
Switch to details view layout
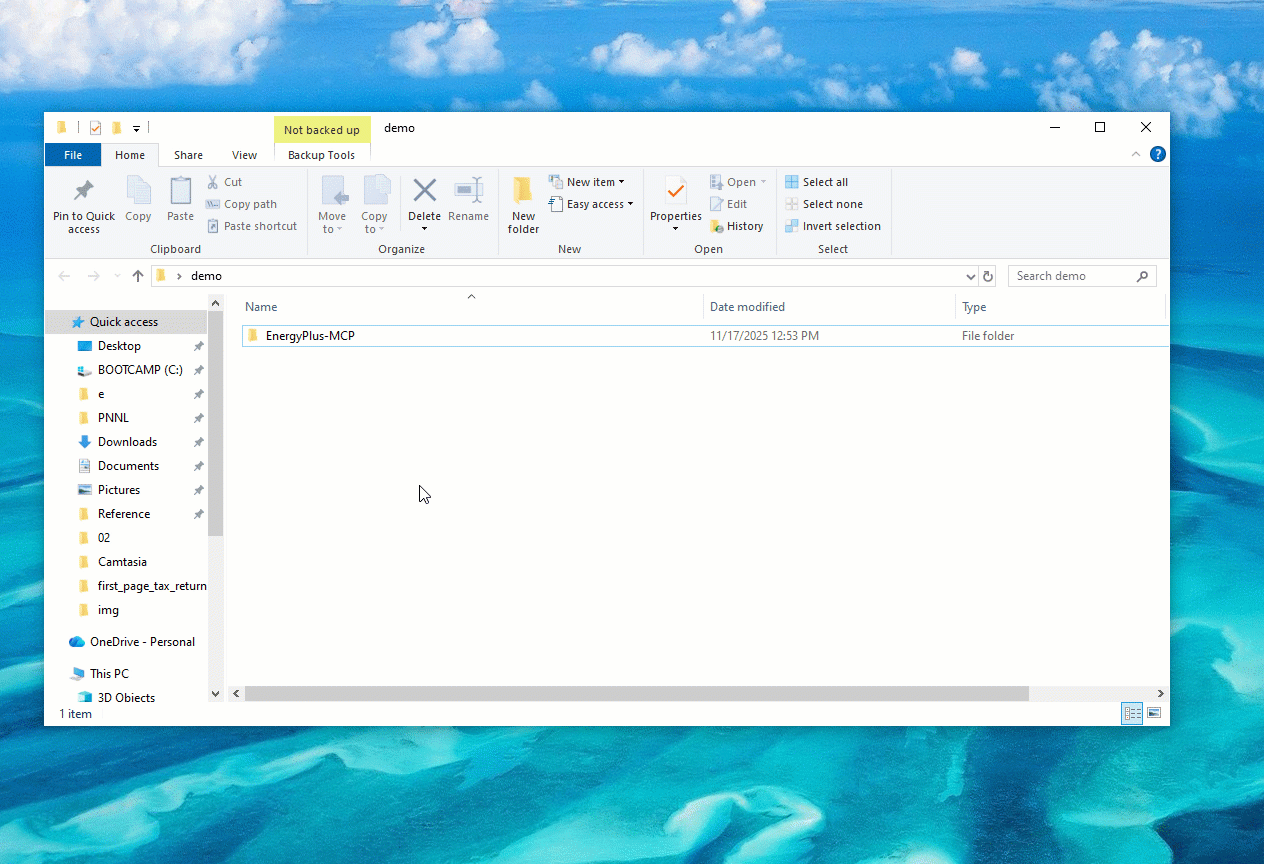(1132, 713)
